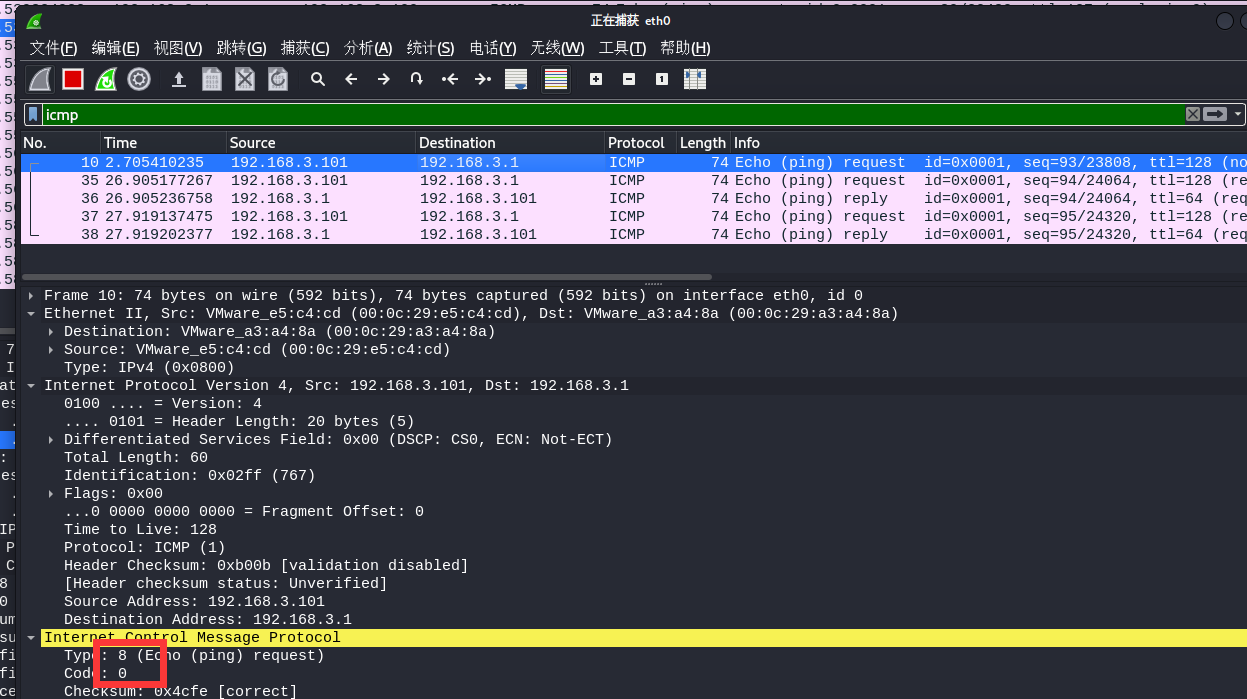Reset the text to normal size

click(662, 79)
